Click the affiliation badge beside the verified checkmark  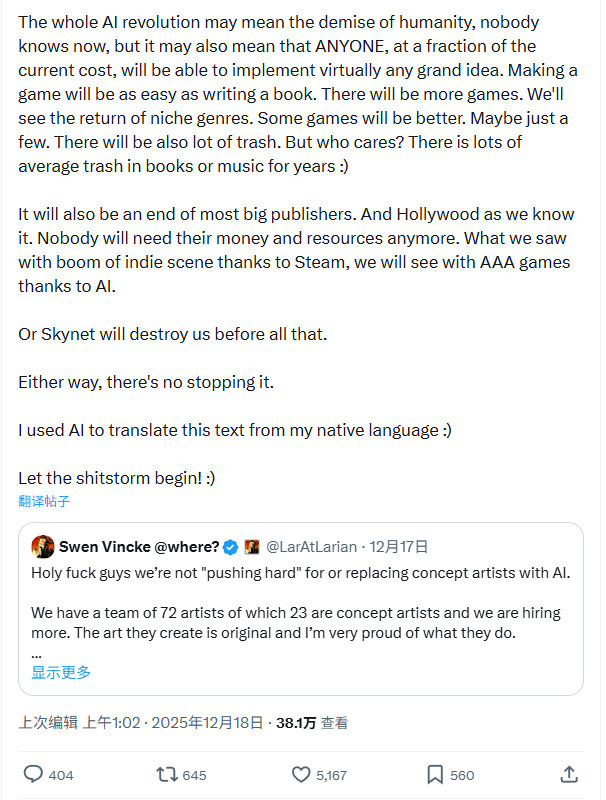click(252, 546)
